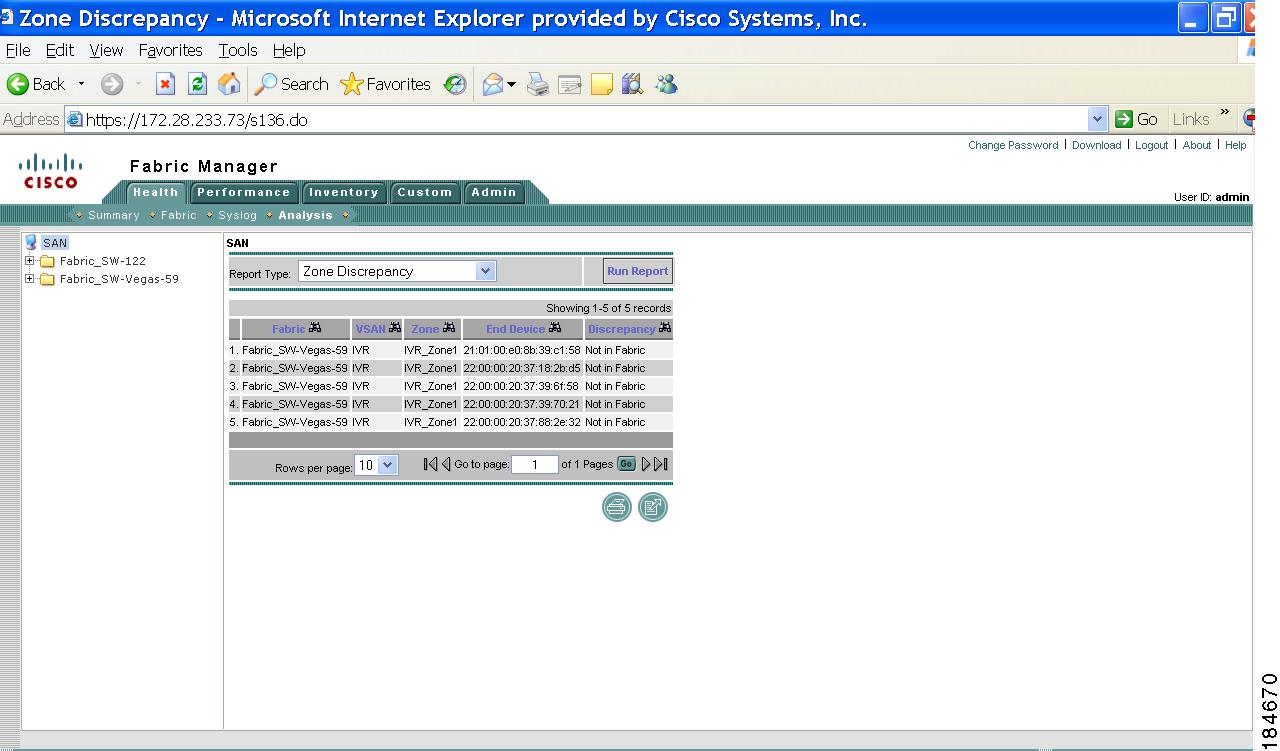Open the Fabric sub-tab

tap(179, 215)
